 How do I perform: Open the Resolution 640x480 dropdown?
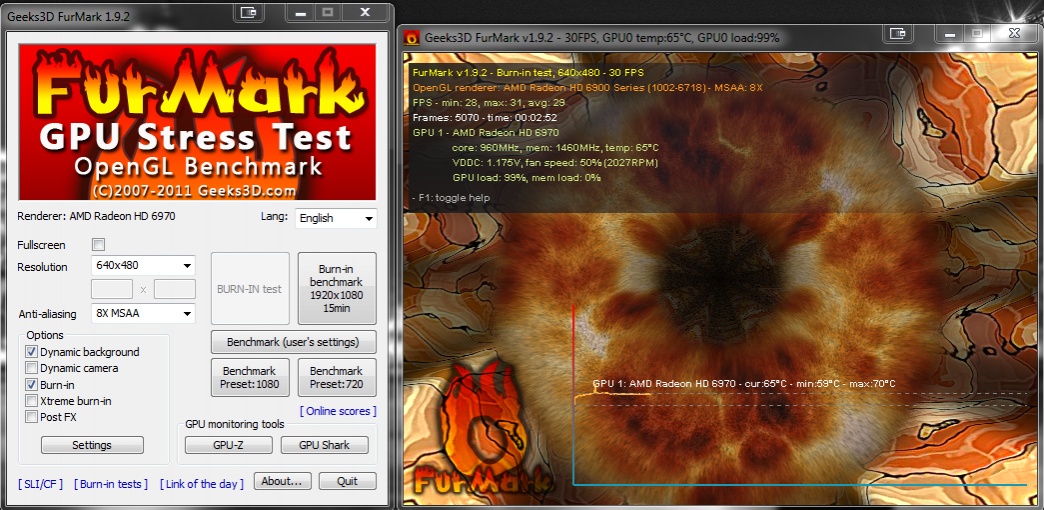143,266
